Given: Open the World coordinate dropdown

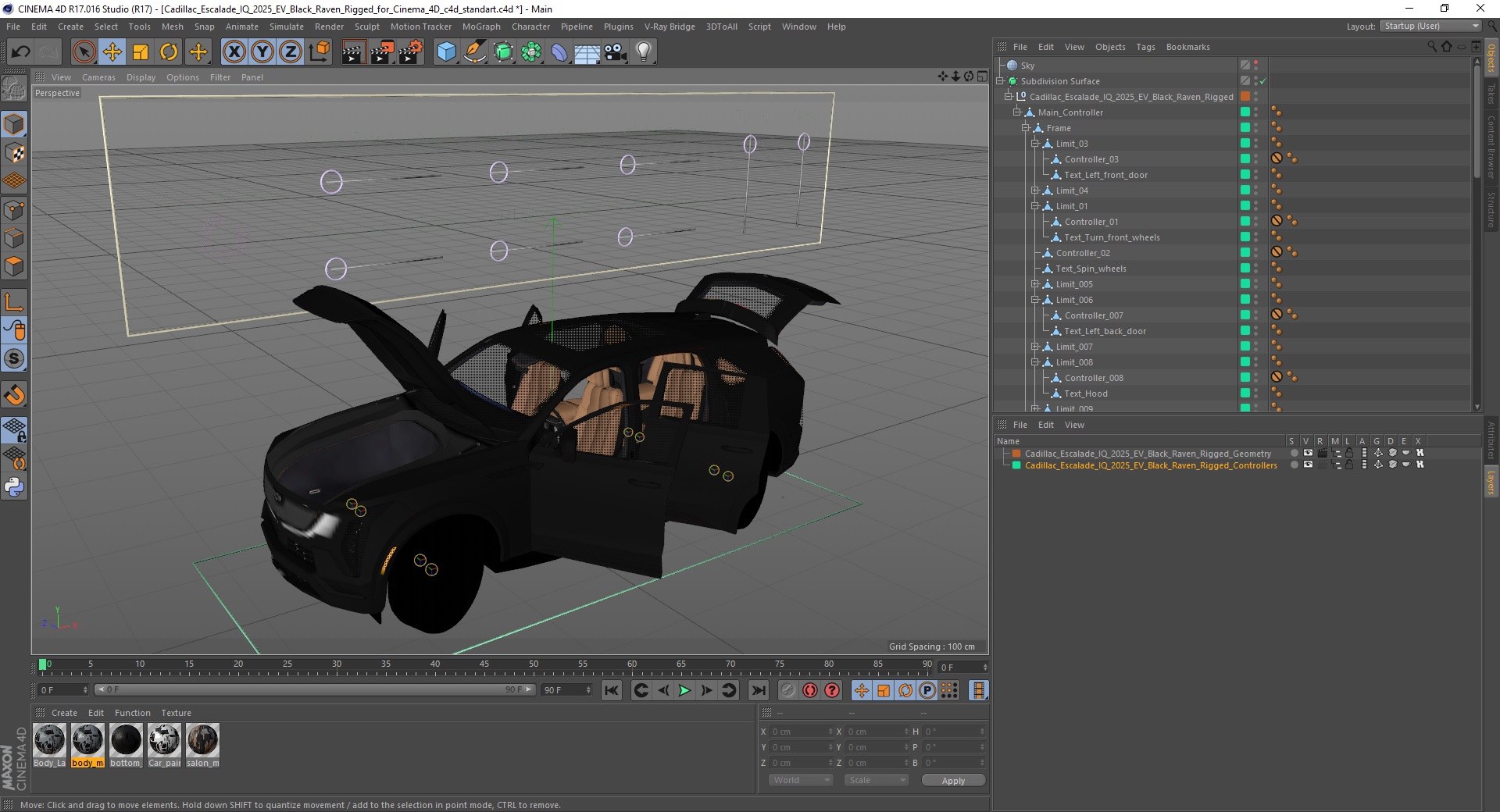Looking at the screenshot, I should click(801, 780).
